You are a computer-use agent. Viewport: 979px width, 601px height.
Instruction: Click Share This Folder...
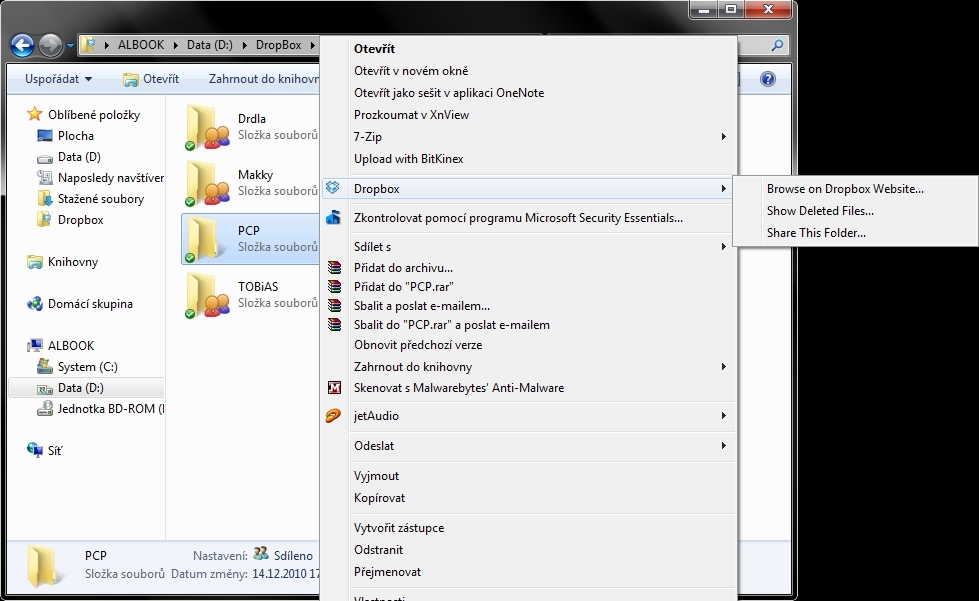click(816, 233)
